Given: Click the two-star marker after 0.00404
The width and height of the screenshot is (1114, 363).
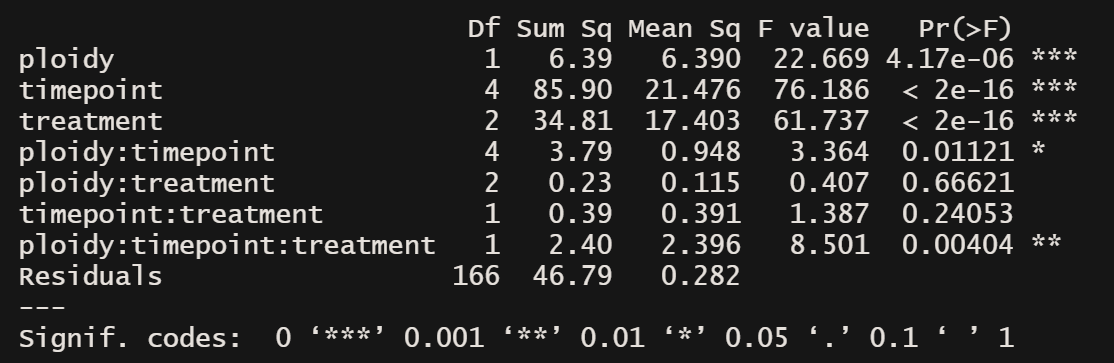Looking at the screenshot, I should 1046,243.
